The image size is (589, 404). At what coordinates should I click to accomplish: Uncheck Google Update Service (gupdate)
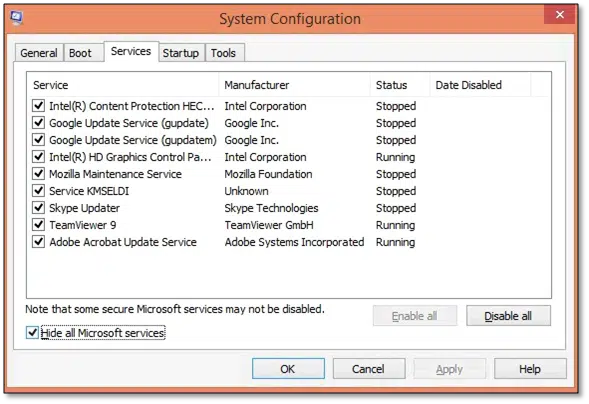click(x=38, y=122)
